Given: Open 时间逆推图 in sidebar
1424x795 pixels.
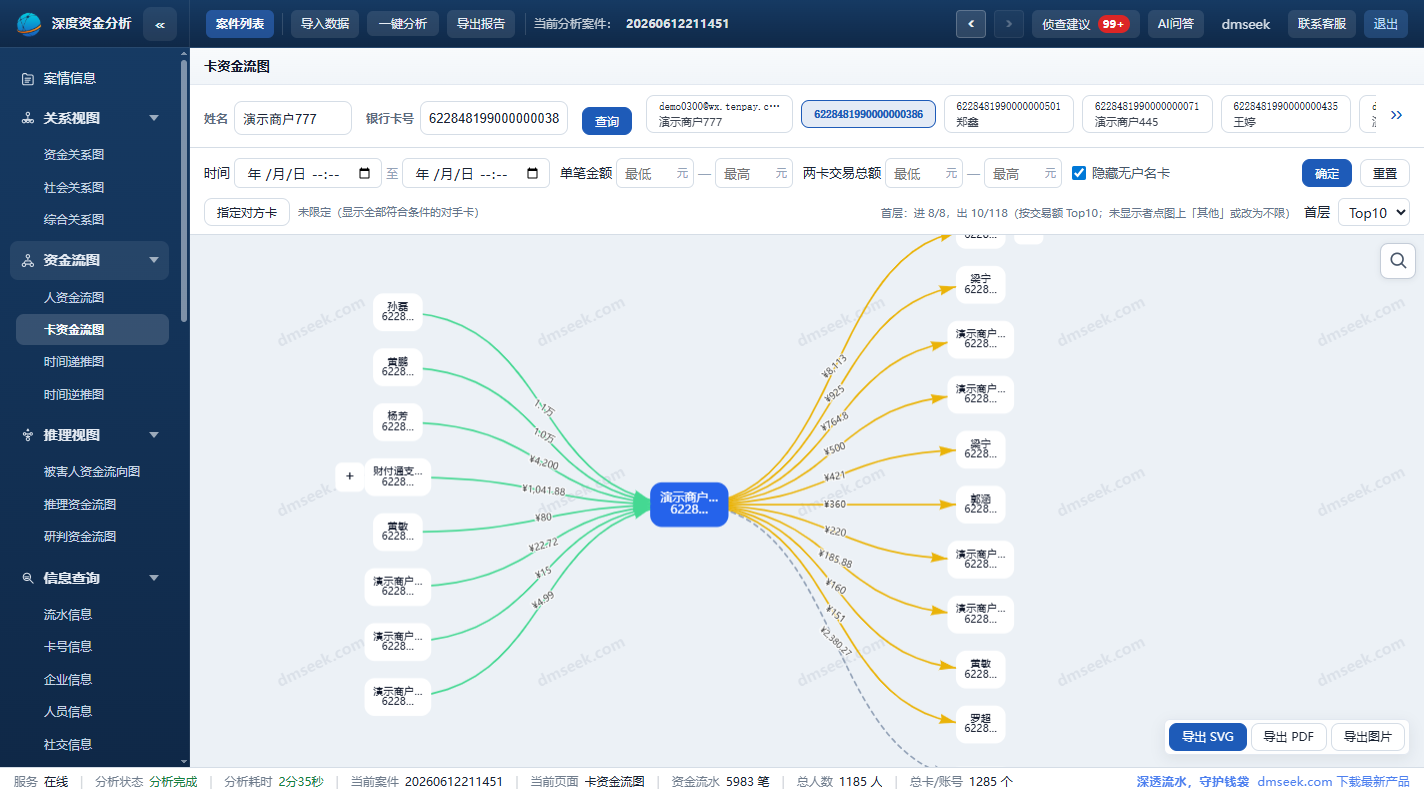Looking at the screenshot, I should [x=74, y=394].
